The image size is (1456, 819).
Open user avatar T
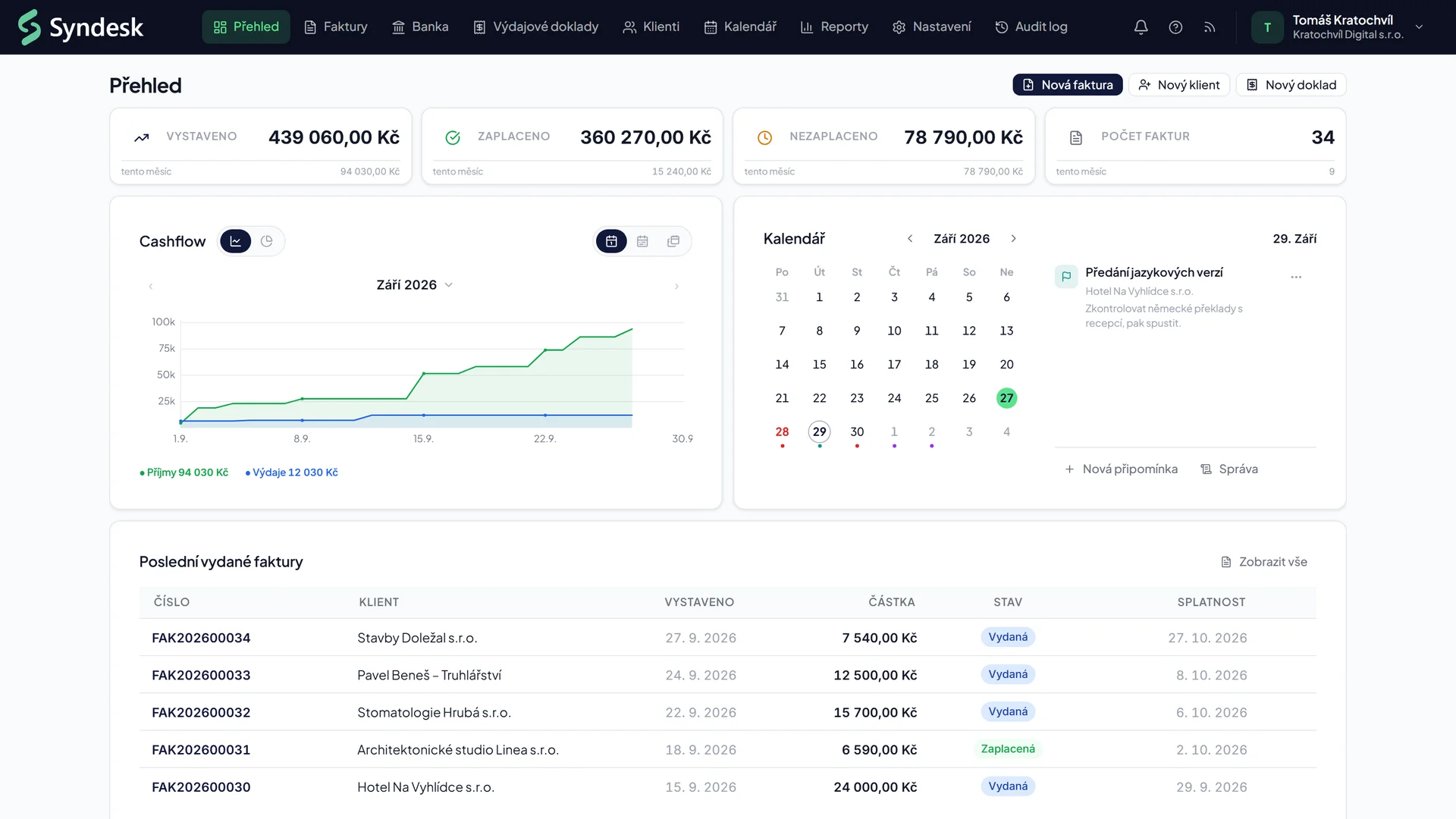pyautogui.click(x=1267, y=27)
